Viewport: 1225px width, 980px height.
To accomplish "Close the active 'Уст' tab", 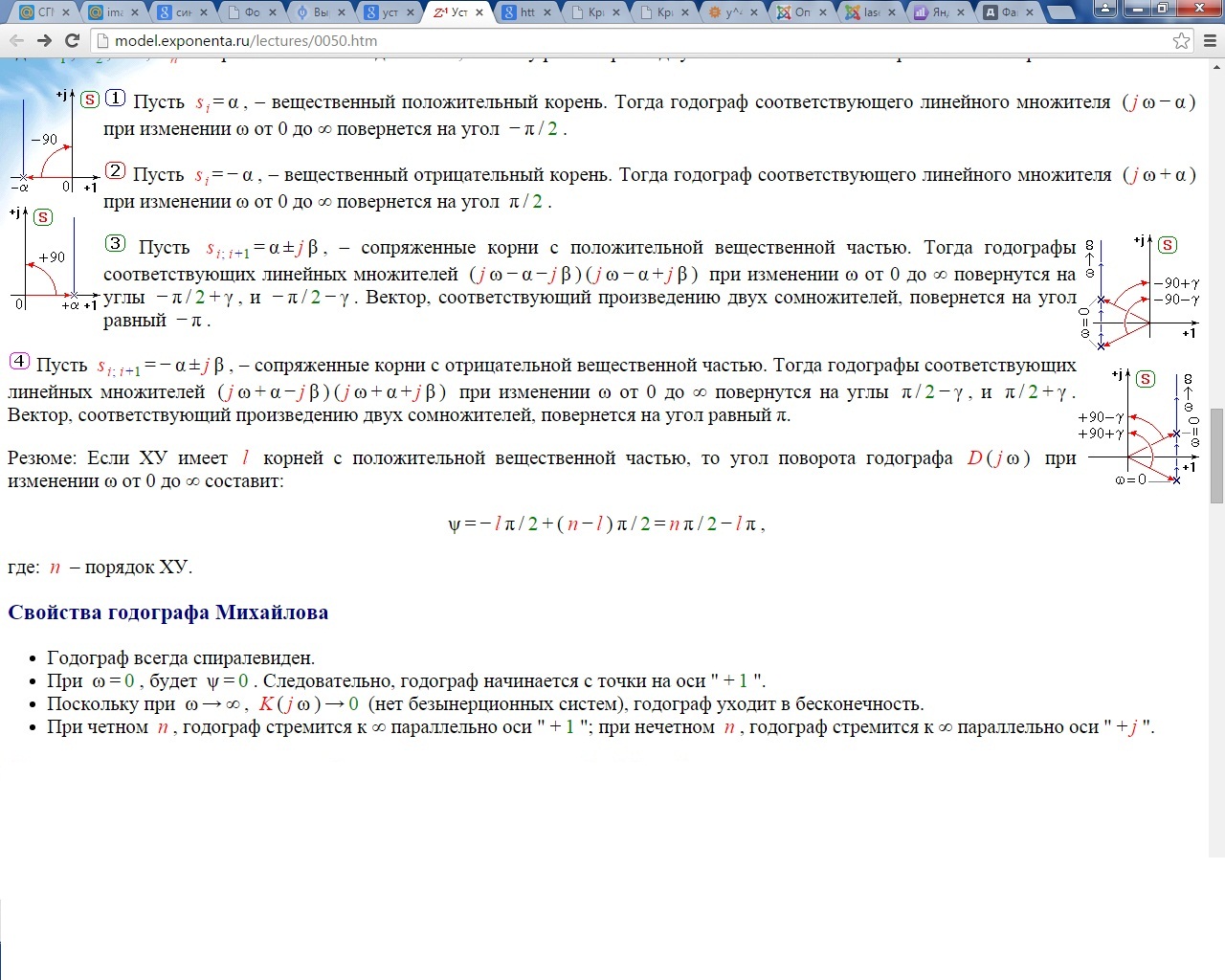I will tap(479, 12).
